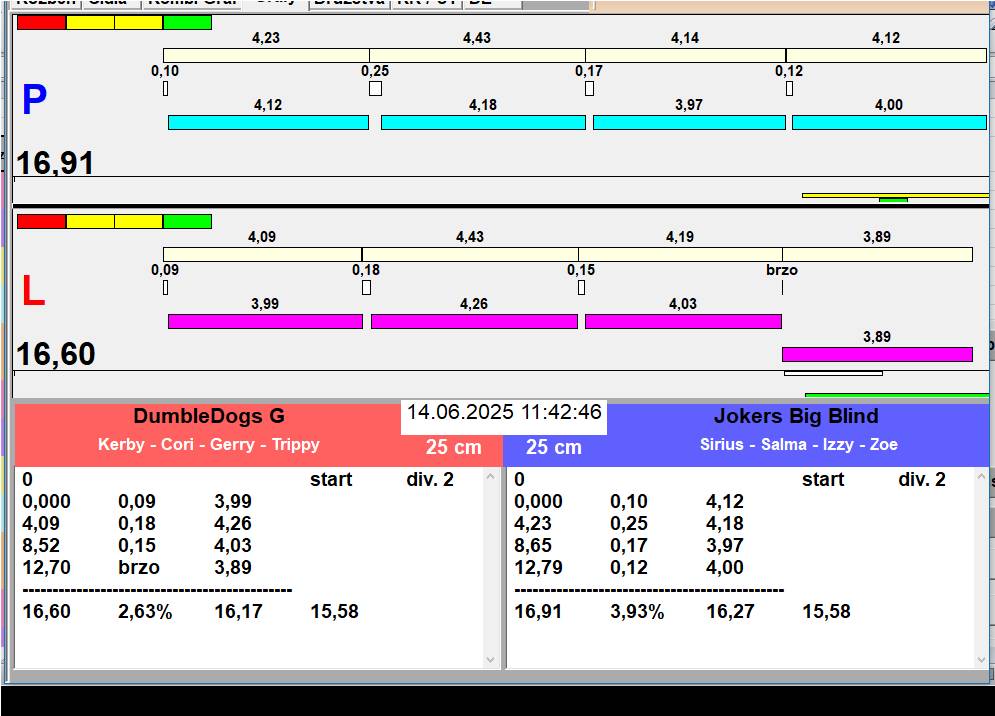
Task: Click the green start light in lane L
Action: (x=187, y=221)
